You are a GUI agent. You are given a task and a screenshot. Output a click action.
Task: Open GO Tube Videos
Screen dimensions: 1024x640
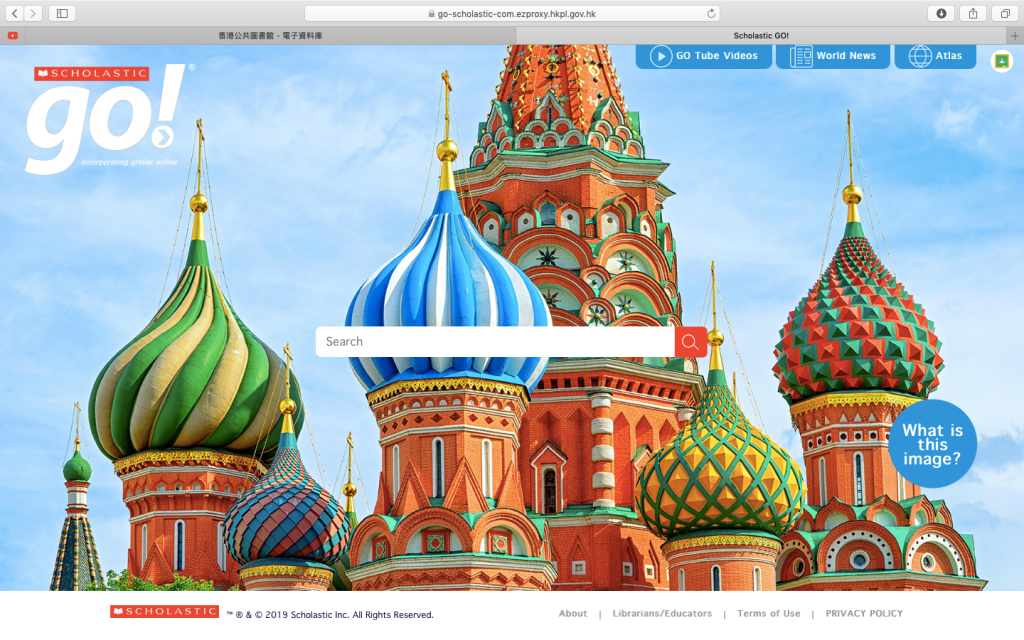704,56
